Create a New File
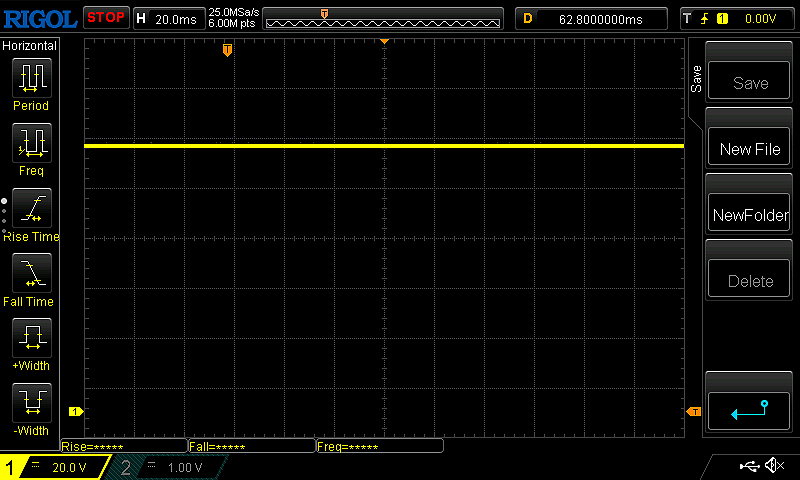Viewport: 800px width, 480px height. click(749, 147)
